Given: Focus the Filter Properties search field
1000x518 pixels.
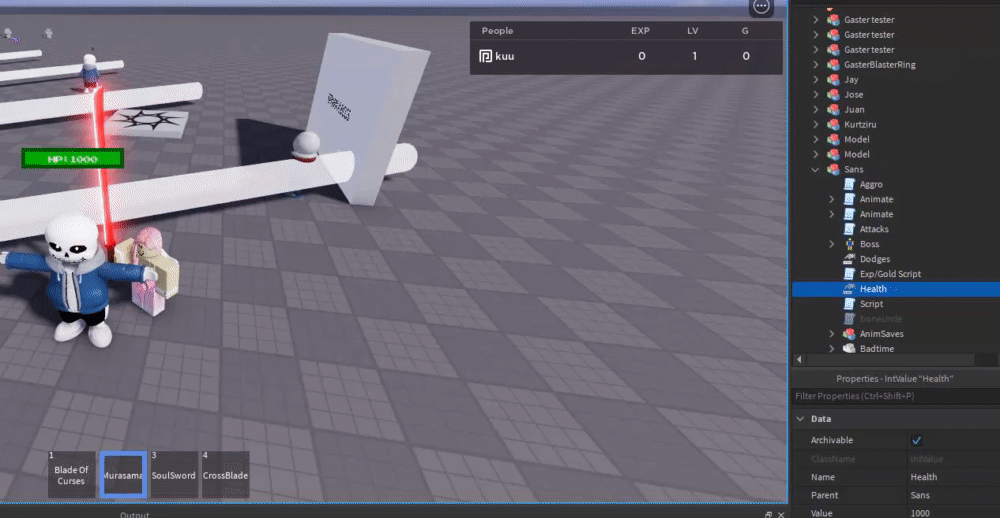Looking at the screenshot, I should (x=895, y=396).
